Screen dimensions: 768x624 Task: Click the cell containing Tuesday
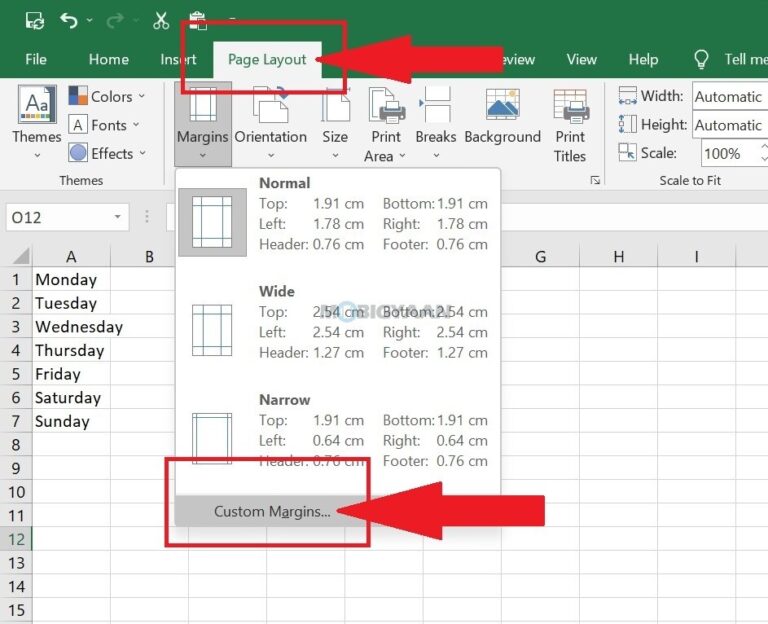point(71,303)
